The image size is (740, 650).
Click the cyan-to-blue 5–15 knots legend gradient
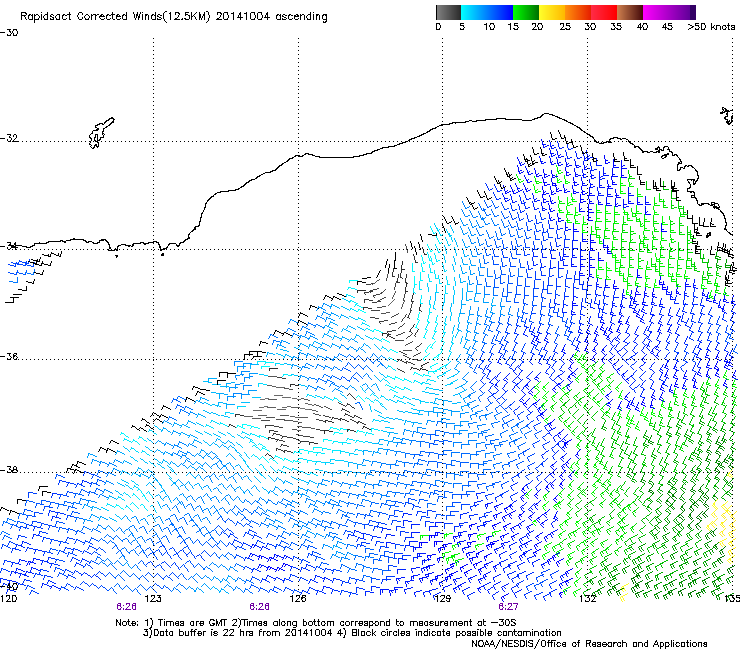tap(487, 12)
